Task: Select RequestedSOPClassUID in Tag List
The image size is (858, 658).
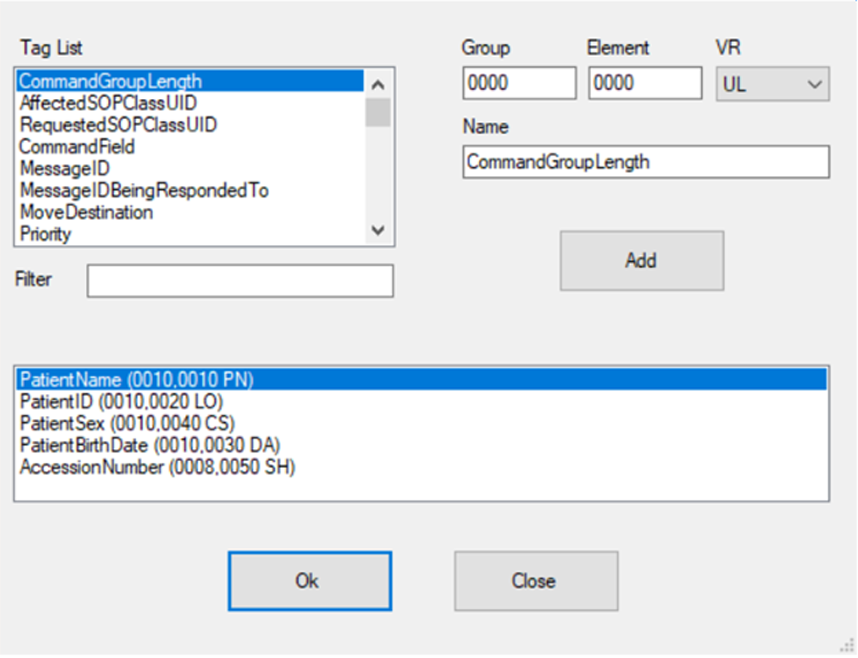Action: [x=190, y=125]
